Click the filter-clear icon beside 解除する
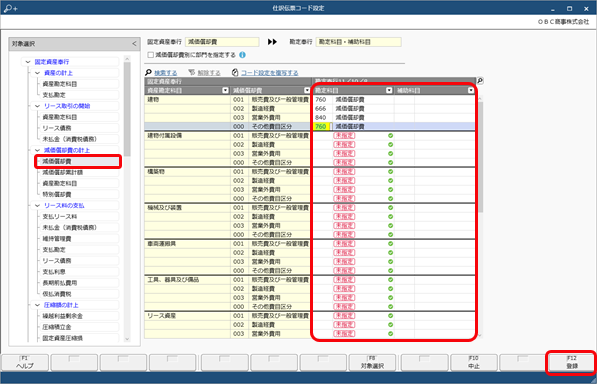597x384 pixels. 192,72
